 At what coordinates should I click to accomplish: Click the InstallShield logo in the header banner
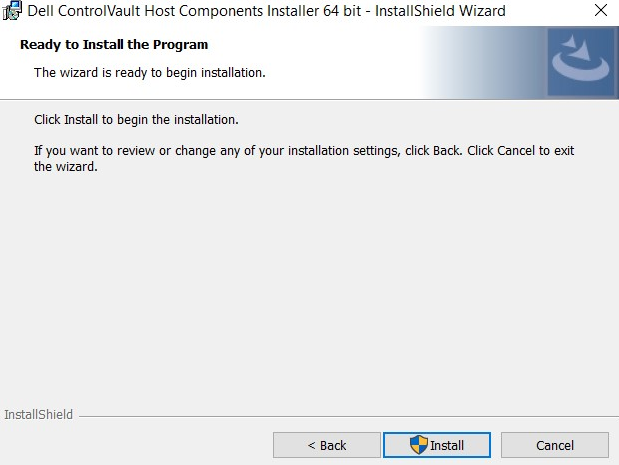click(581, 62)
